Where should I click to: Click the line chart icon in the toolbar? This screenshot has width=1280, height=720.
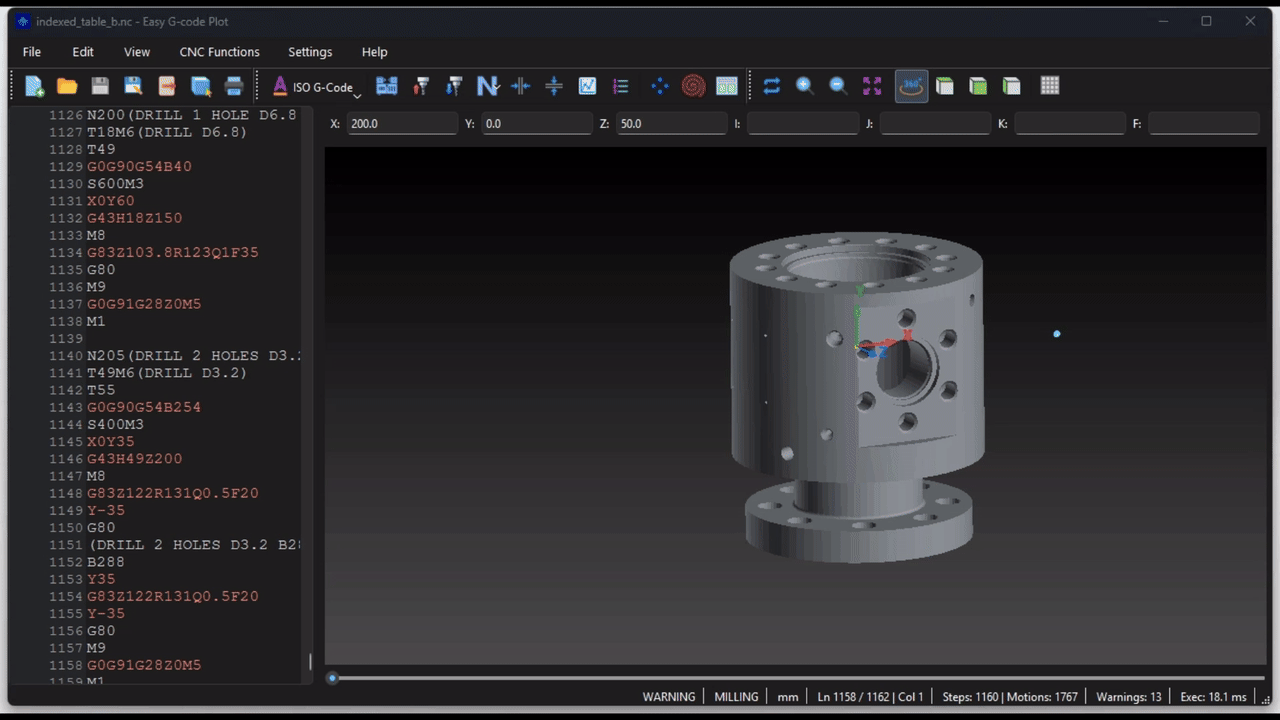587,86
